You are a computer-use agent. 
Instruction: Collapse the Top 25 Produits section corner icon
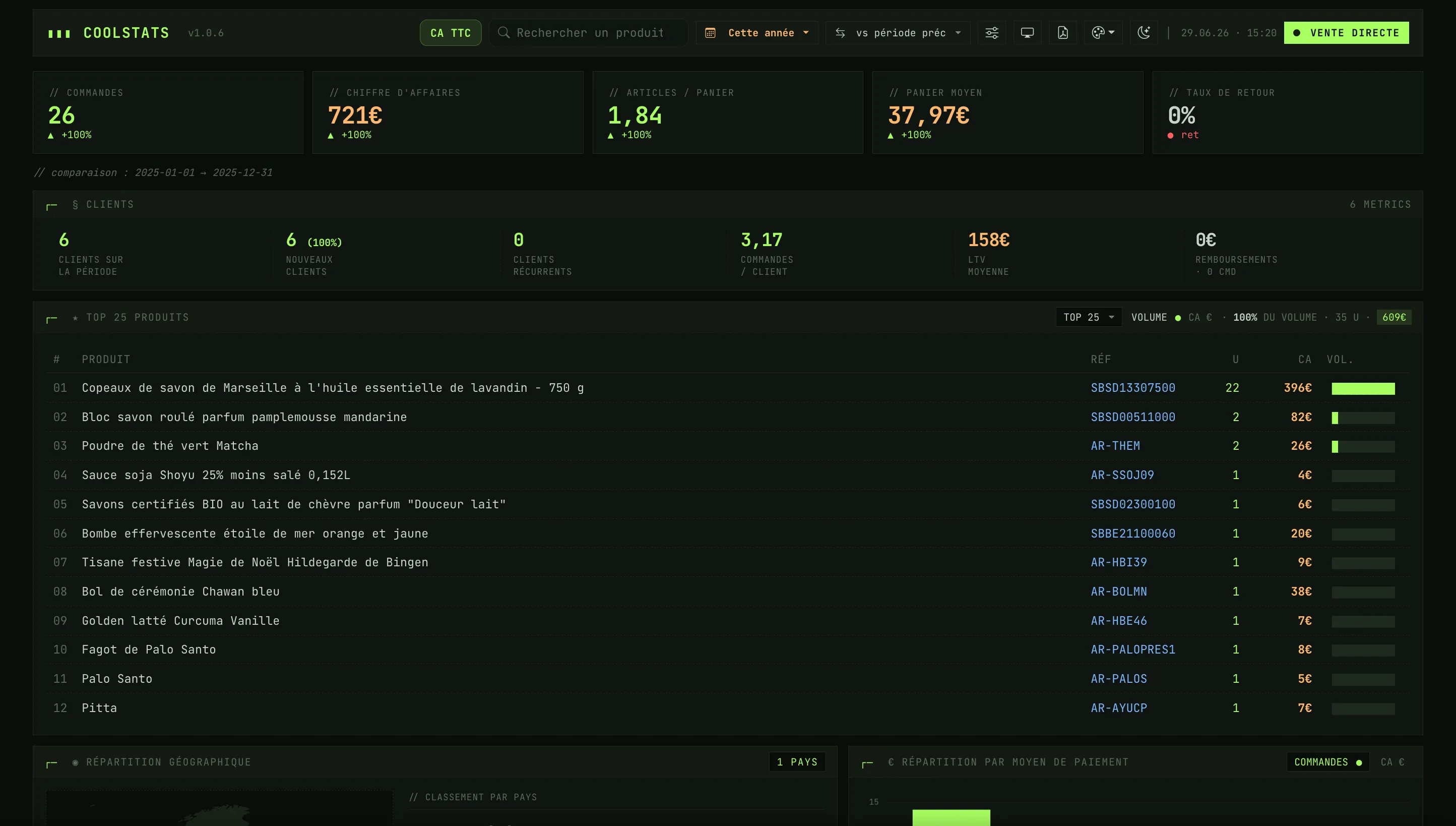tap(51, 318)
